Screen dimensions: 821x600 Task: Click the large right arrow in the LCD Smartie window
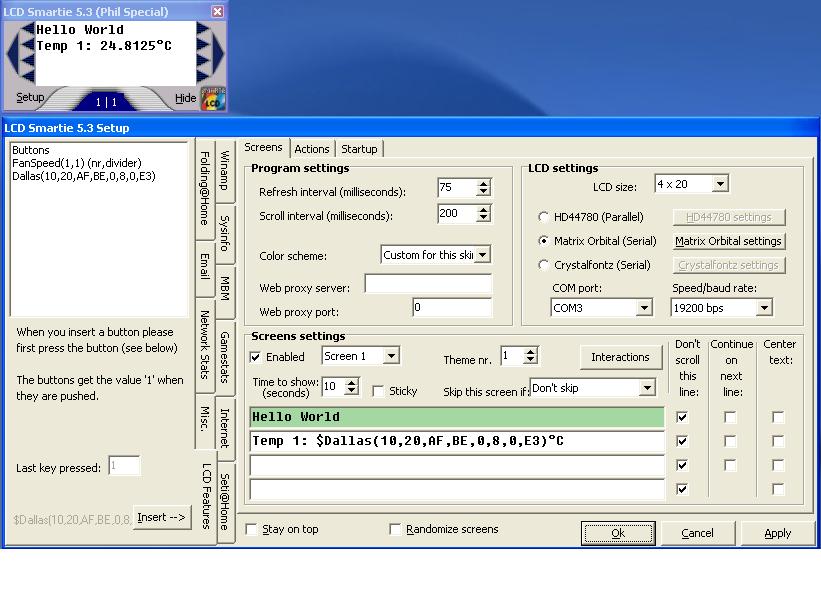[218, 53]
